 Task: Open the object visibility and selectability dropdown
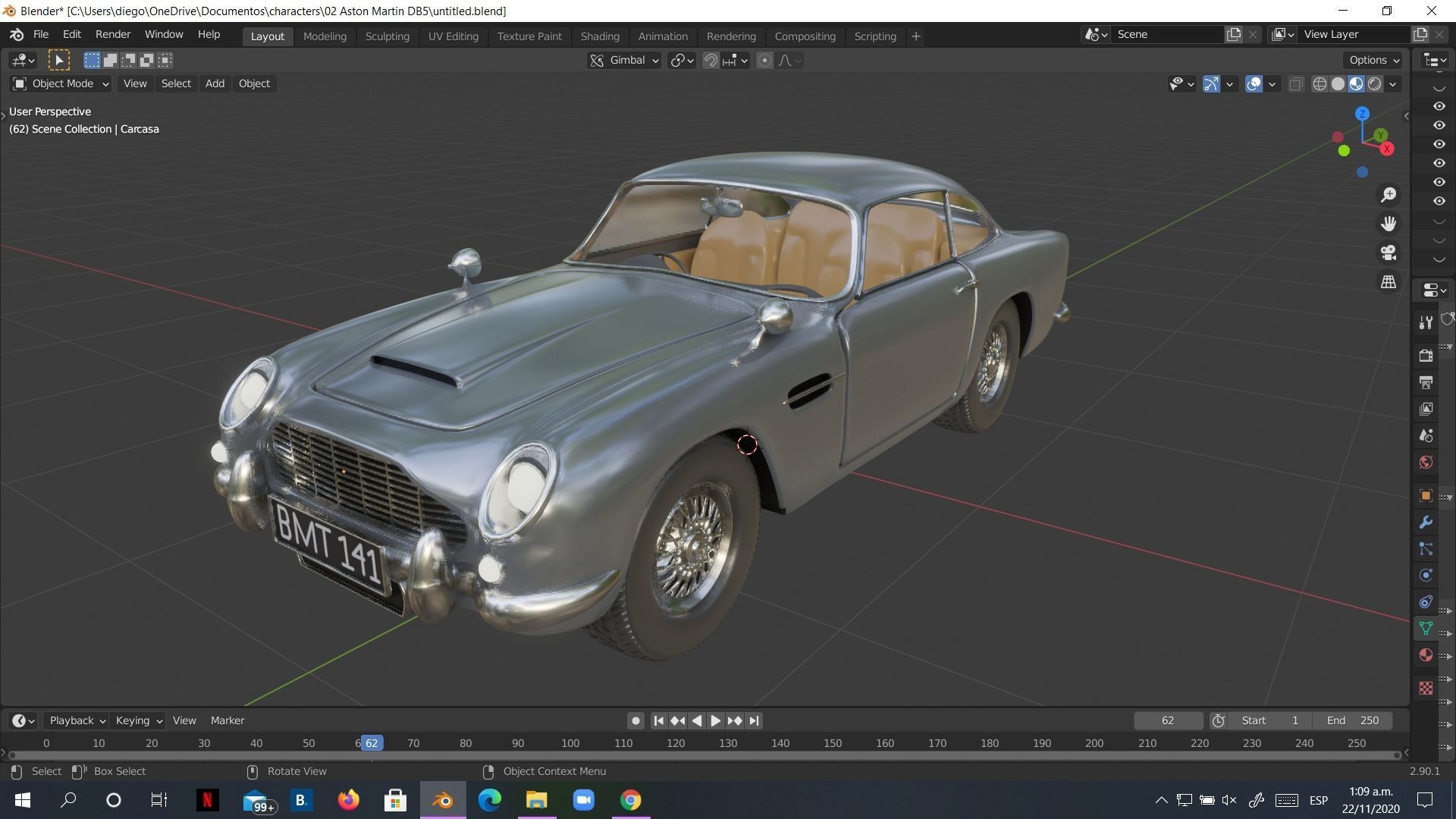(x=1181, y=84)
